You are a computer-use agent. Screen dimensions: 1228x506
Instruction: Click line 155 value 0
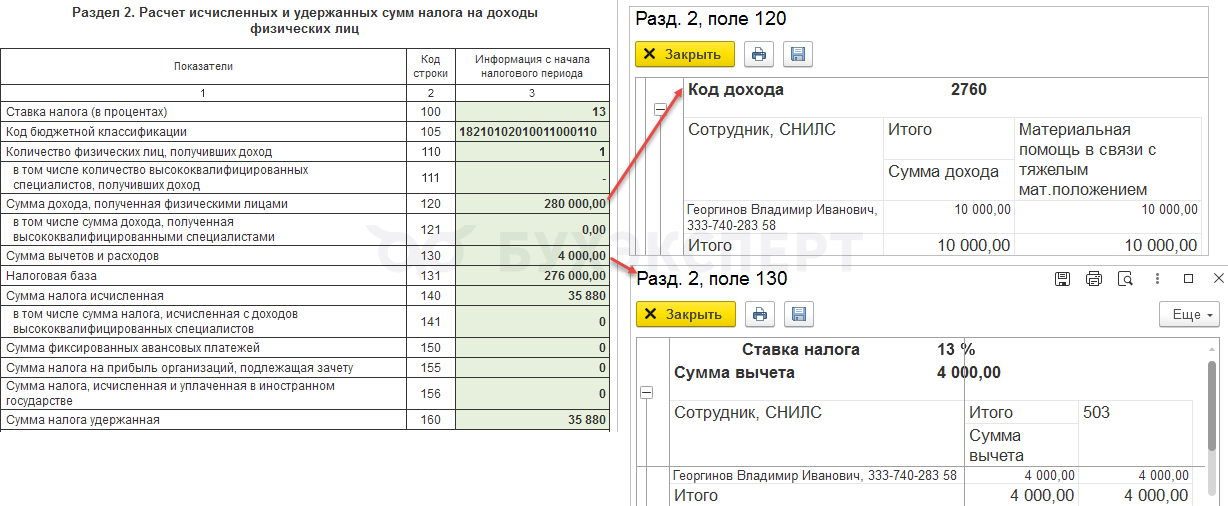pos(532,368)
